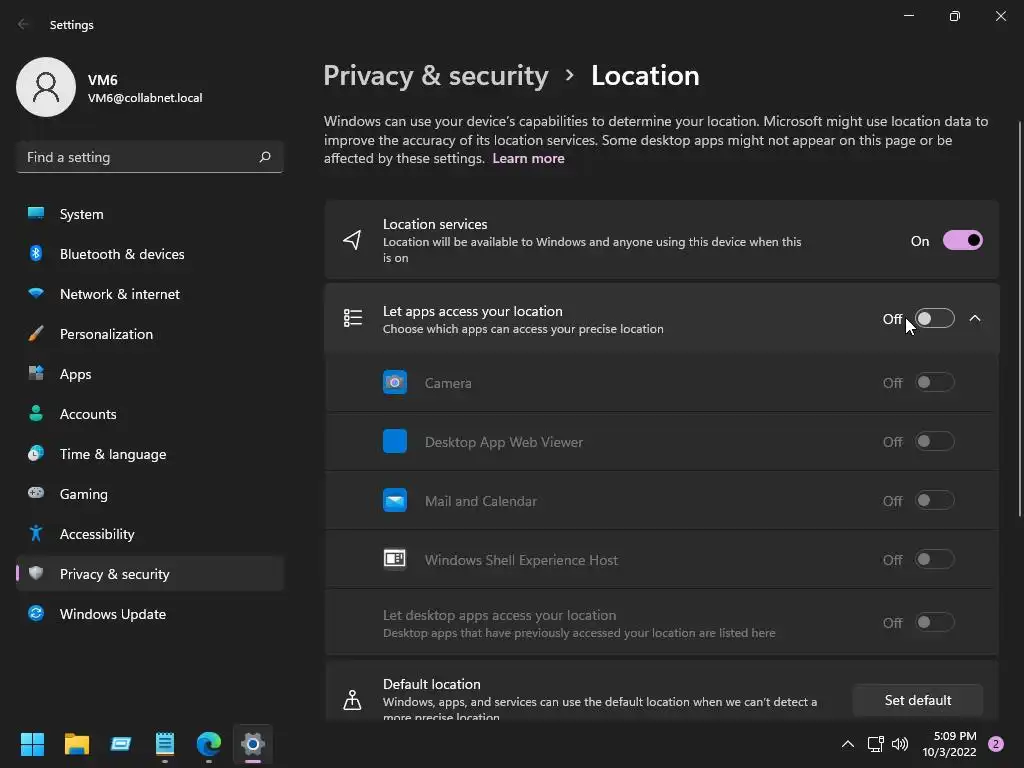Turn off Location services toggle
The image size is (1024, 768).
(x=962, y=241)
